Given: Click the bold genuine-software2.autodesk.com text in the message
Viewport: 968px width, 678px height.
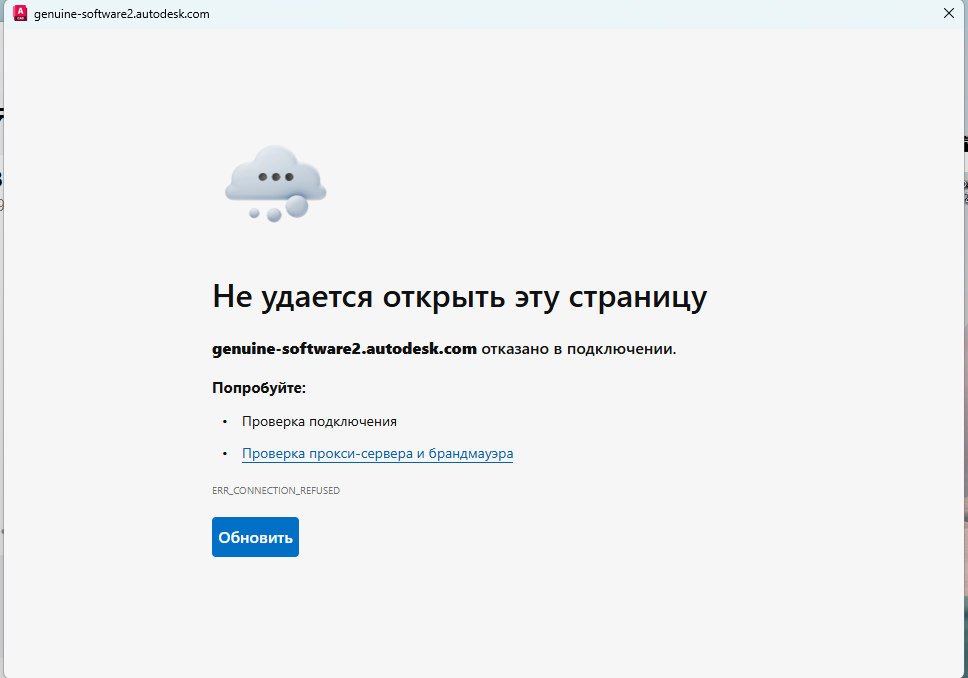Looking at the screenshot, I should (x=344, y=349).
